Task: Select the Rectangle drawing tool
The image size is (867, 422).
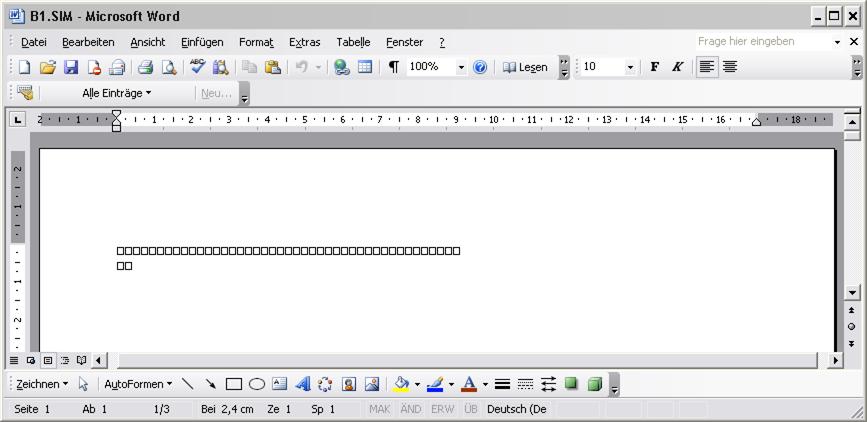Action: [234, 384]
